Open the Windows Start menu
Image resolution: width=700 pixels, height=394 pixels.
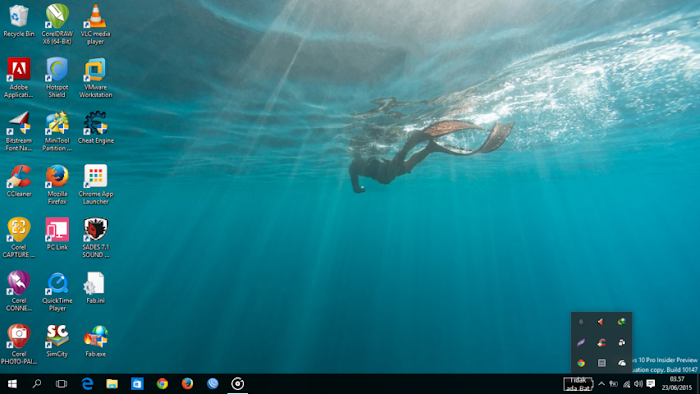coord(12,384)
